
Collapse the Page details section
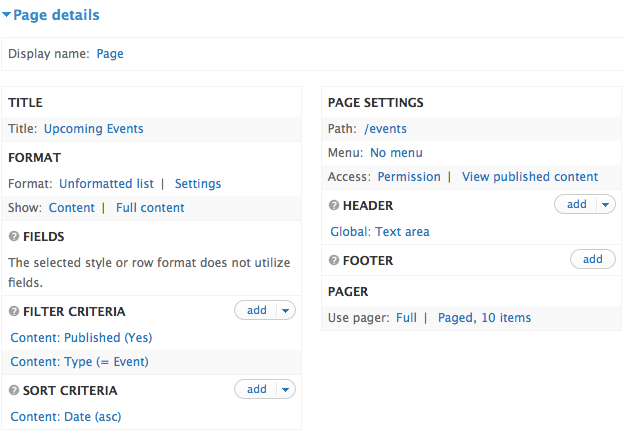click(x=51, y=15)
